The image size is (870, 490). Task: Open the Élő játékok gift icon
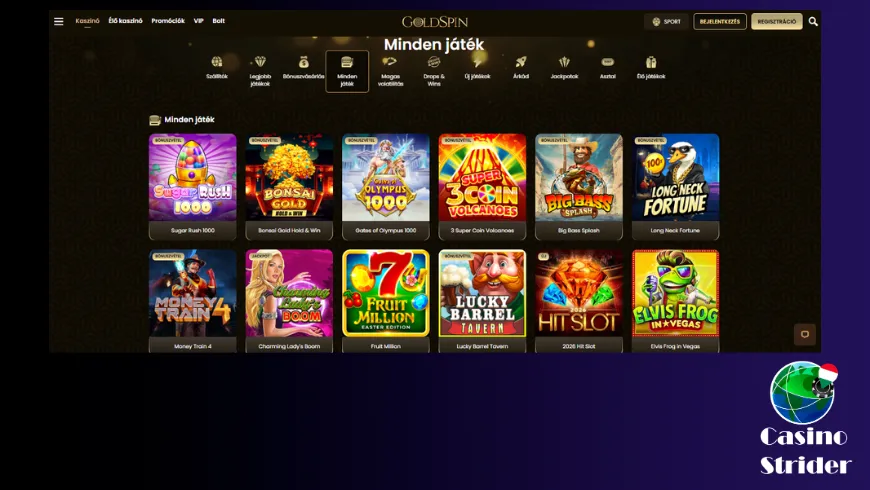click(651, 62)
